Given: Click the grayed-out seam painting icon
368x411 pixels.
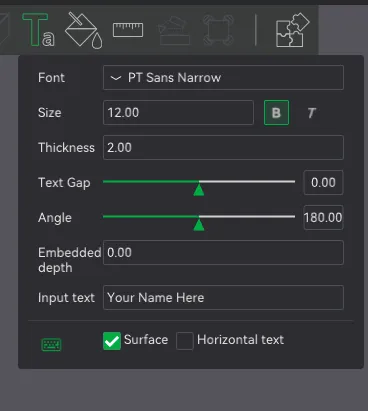Looking at the screenshot, I should click(174, 31).
